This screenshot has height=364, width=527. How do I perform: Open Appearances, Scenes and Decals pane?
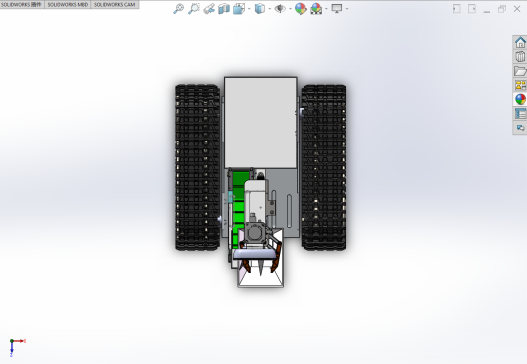click(x=520, y=99)
